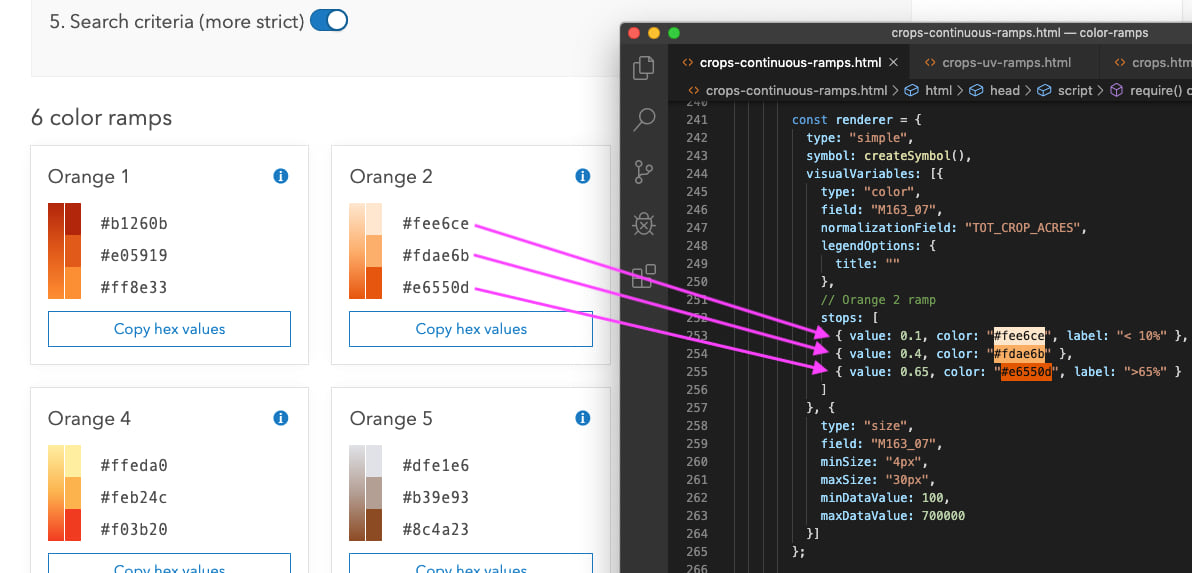This screenshot has width=1192, height=573.
Task: Click line number 244 in editor gutter
Action: (696, 173)
